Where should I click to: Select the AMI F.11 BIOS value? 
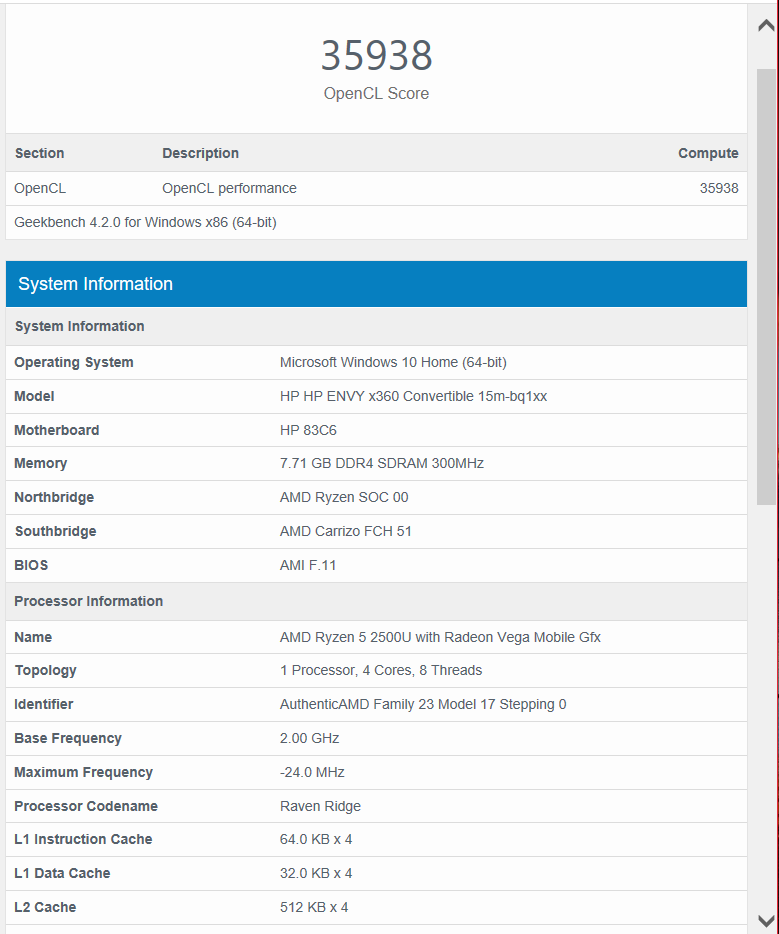tap(308, 565)
